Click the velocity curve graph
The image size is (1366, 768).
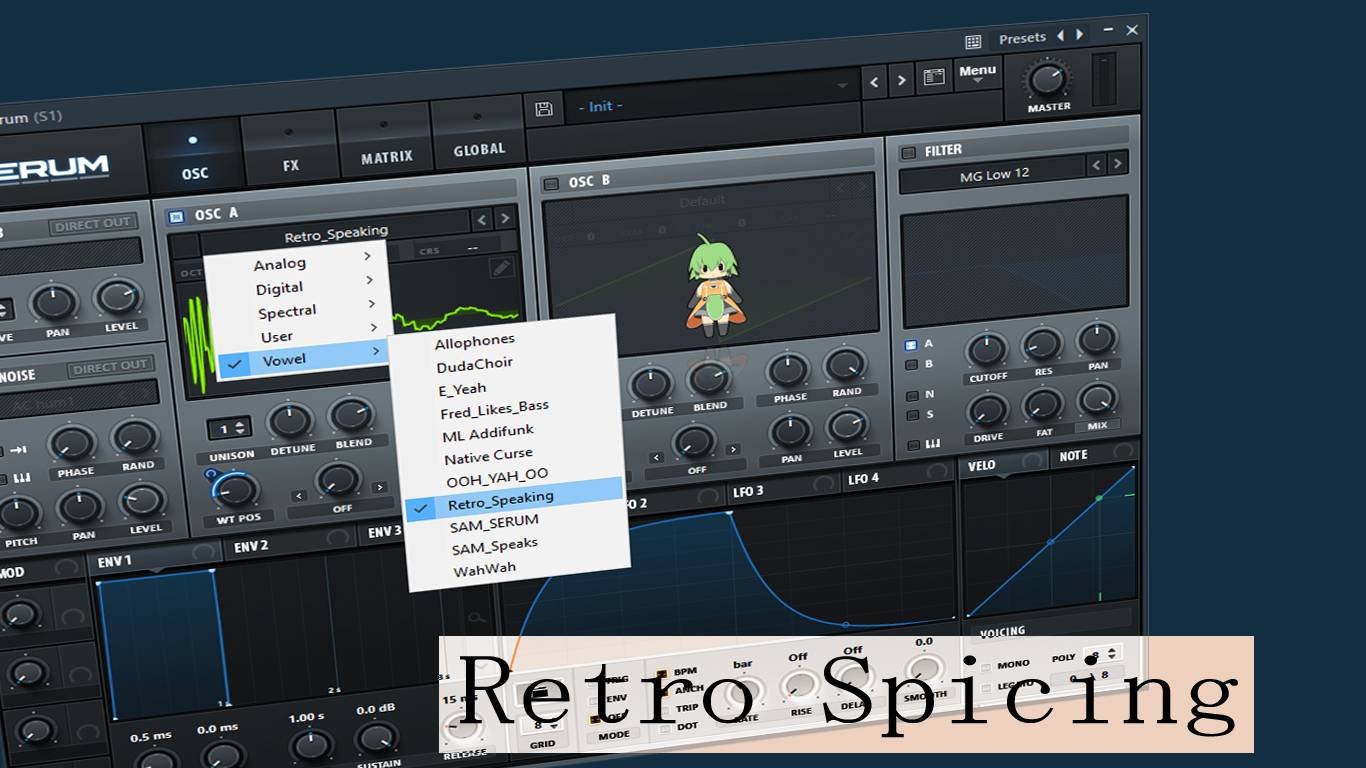(x=1050, y=541)
